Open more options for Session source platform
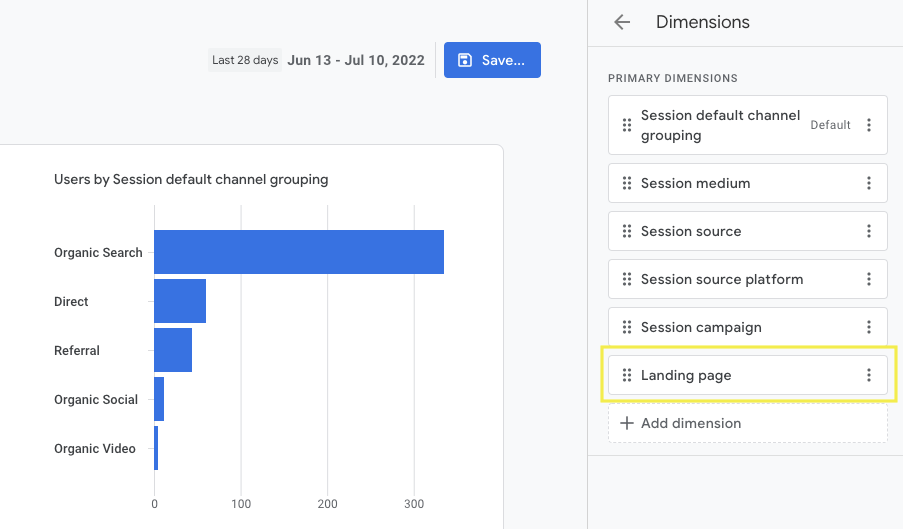 [868, 279]
